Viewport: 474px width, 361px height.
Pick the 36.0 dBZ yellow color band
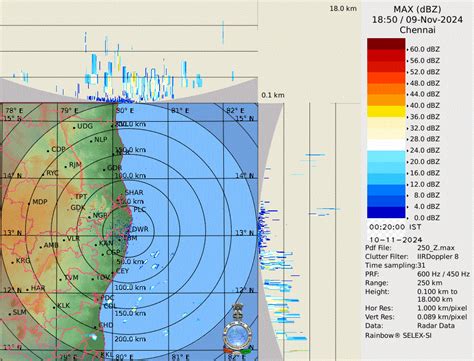(x=386, y=111)
